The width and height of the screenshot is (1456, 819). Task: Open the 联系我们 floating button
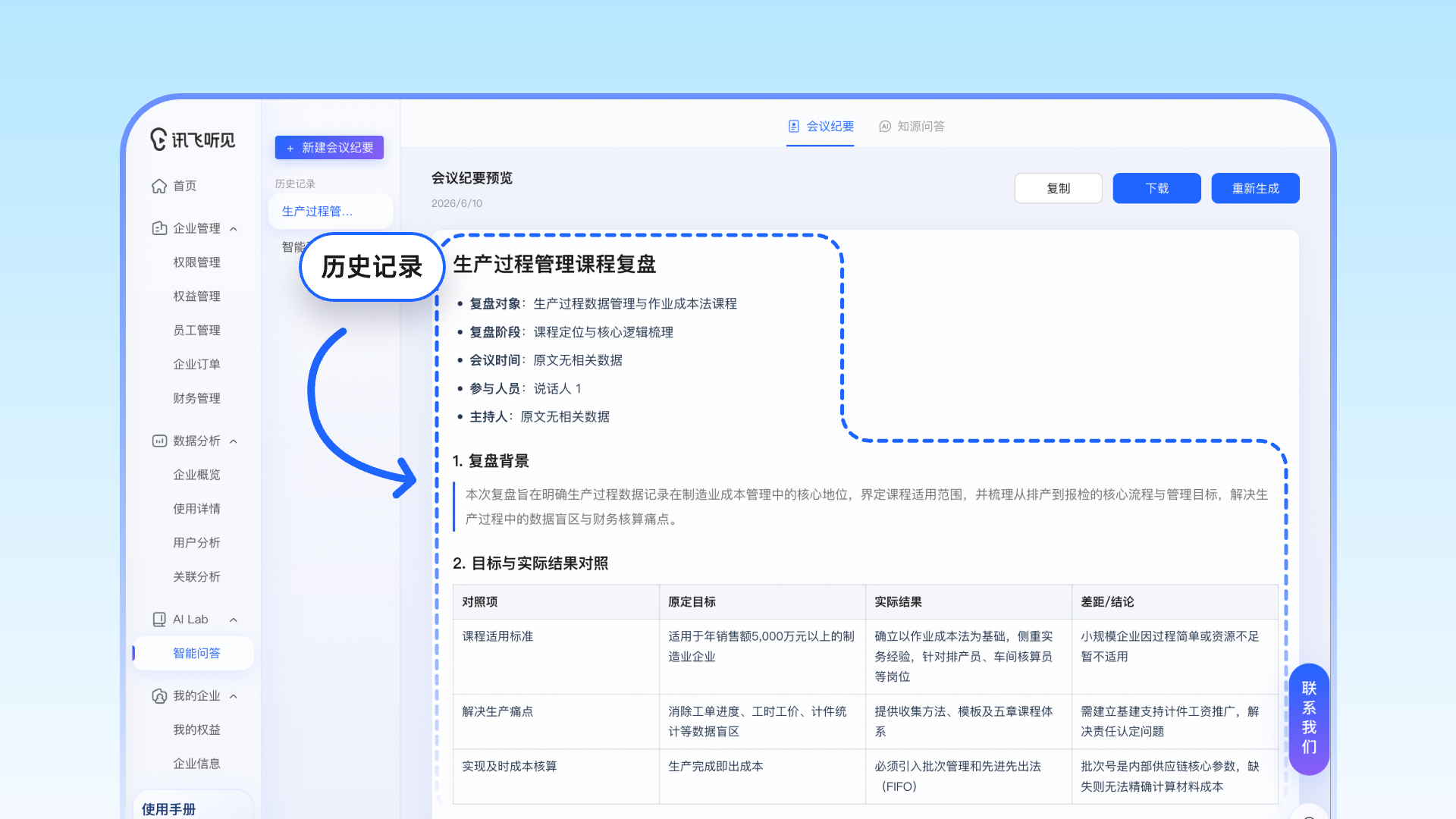(x=1309, y=718)
